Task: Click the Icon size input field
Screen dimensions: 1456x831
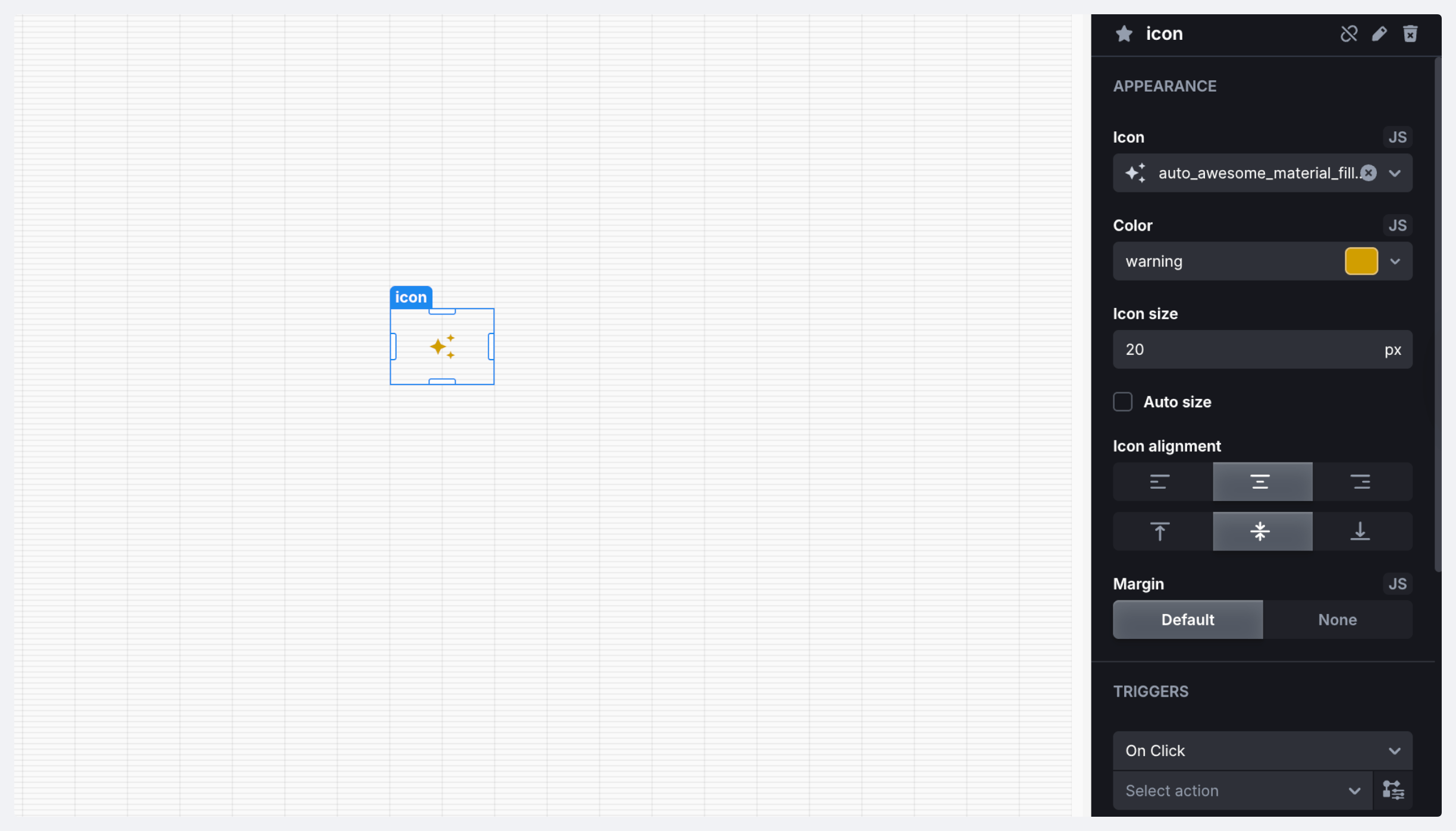Action: click(1249, 350)
